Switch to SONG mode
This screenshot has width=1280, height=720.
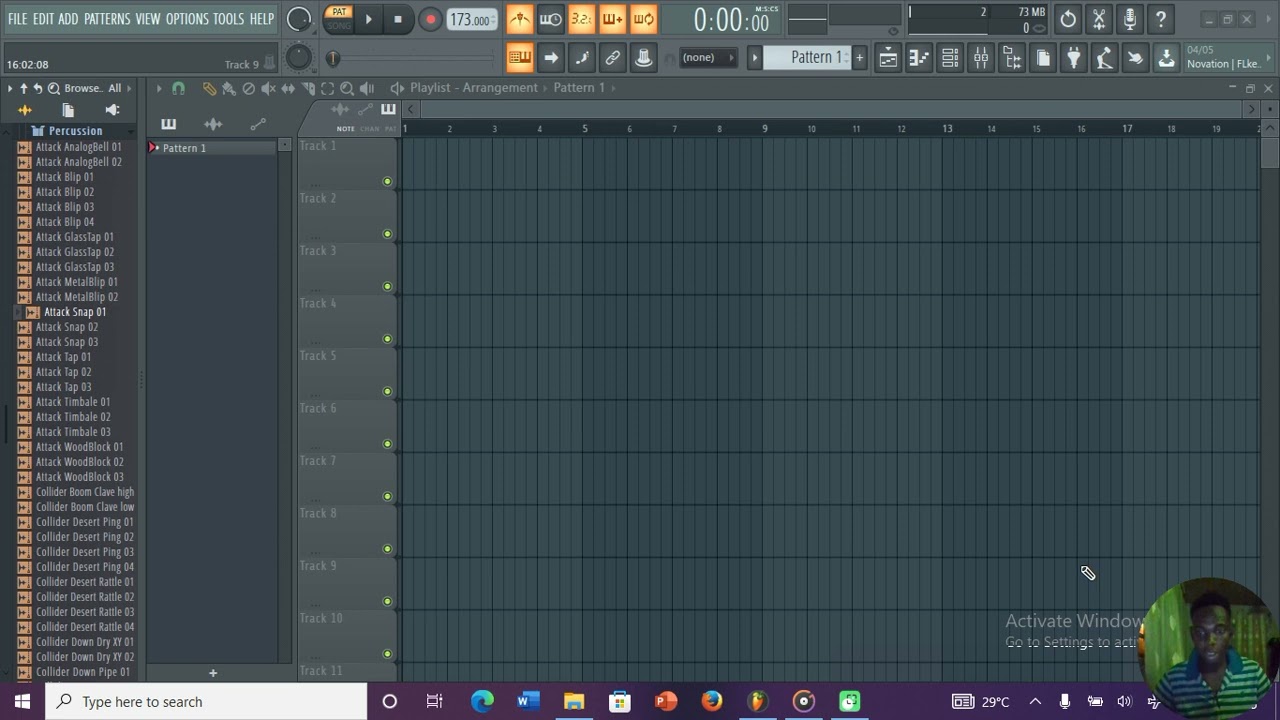coord(339,26)
